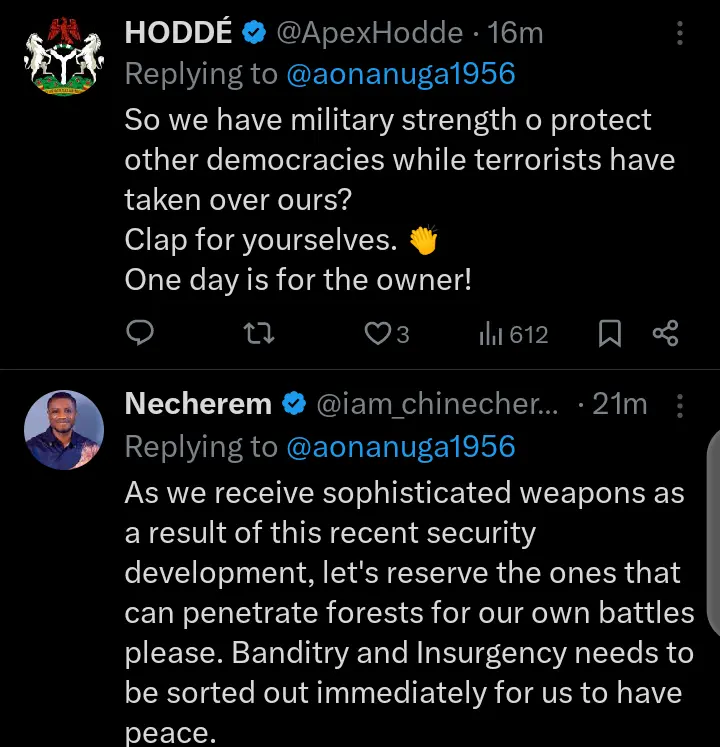Retweet HODDÉ's post

click(x=259, y=334)
